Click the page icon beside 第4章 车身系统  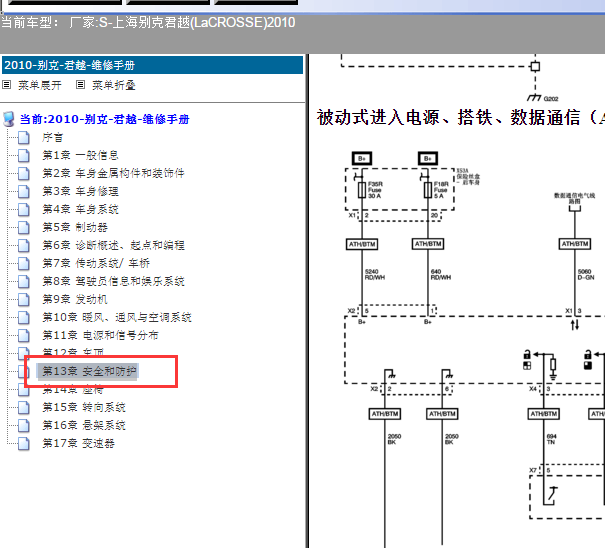click(24, 210)
